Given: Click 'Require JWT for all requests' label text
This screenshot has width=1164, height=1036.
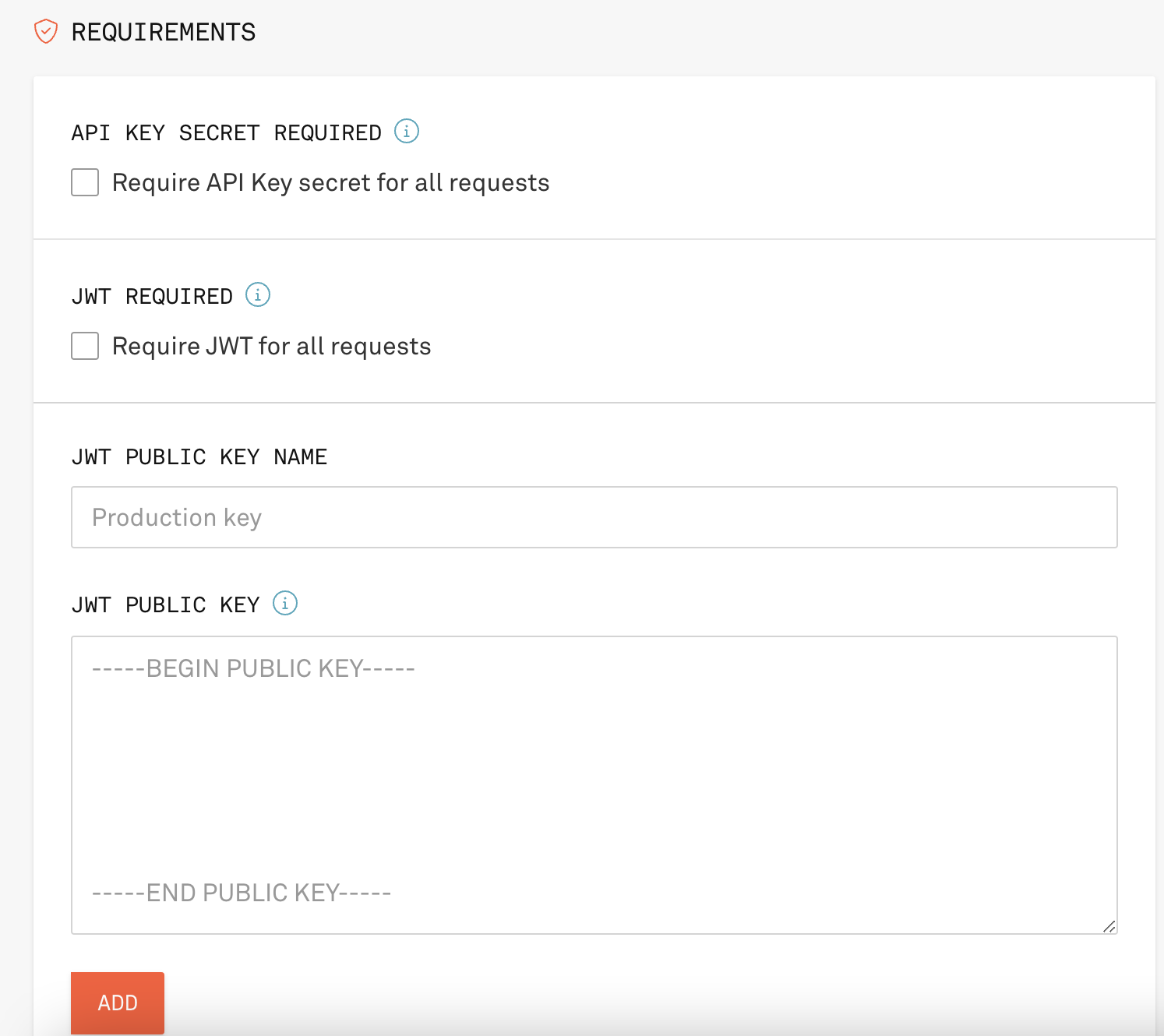Looking at the screenshot, I should [272, 347].
